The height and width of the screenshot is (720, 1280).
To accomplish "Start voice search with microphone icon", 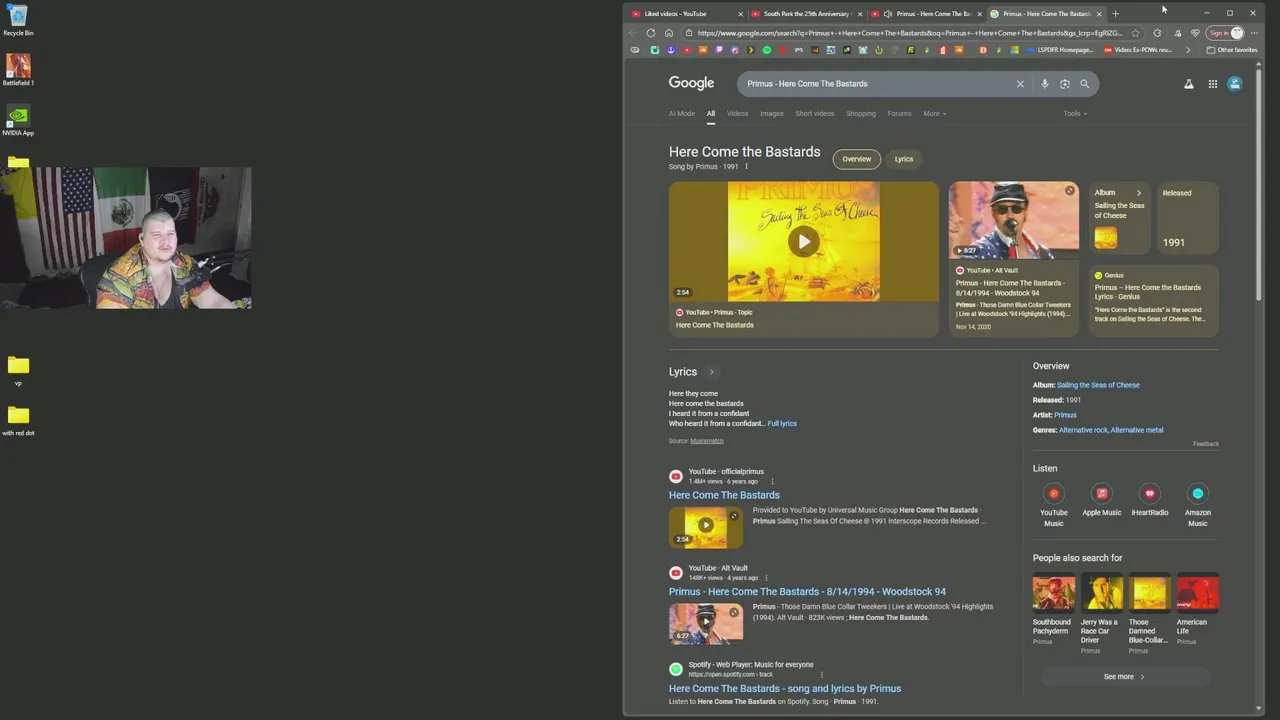I will pyautogui.click(x=1045, y=84).
